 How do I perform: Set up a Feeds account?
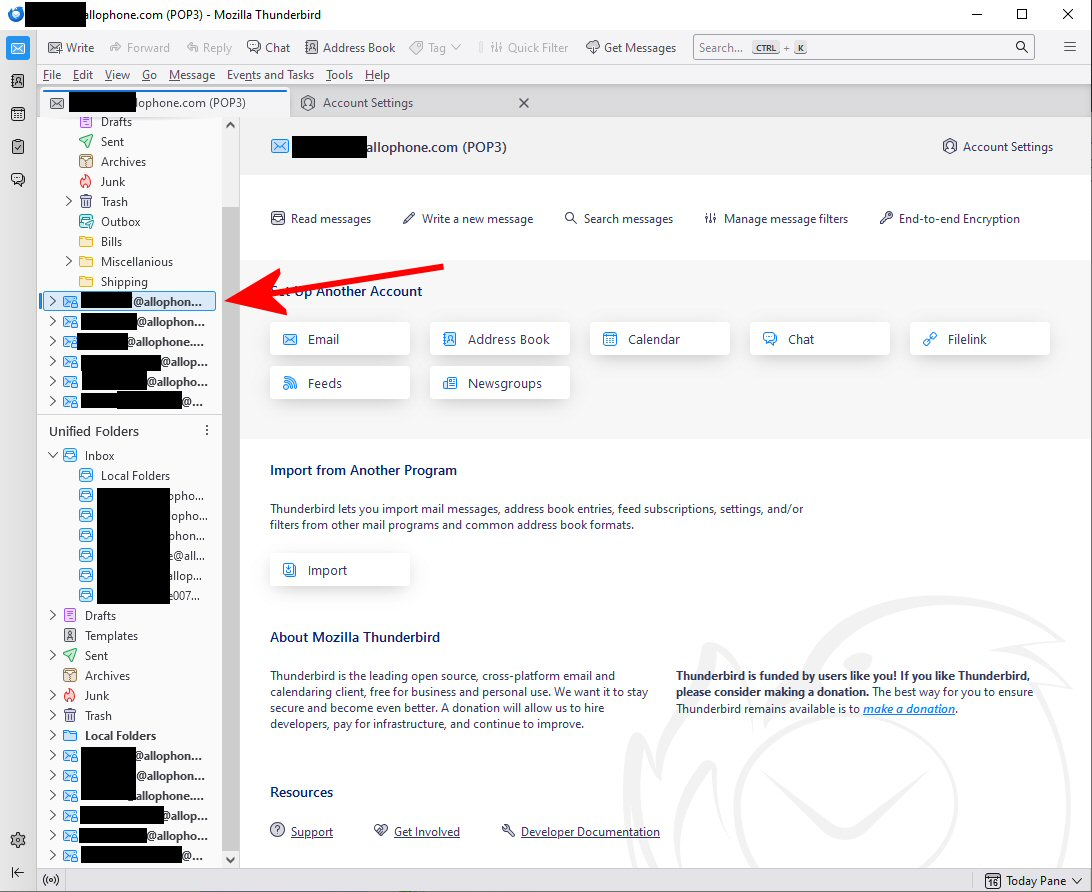click(340, 383)
